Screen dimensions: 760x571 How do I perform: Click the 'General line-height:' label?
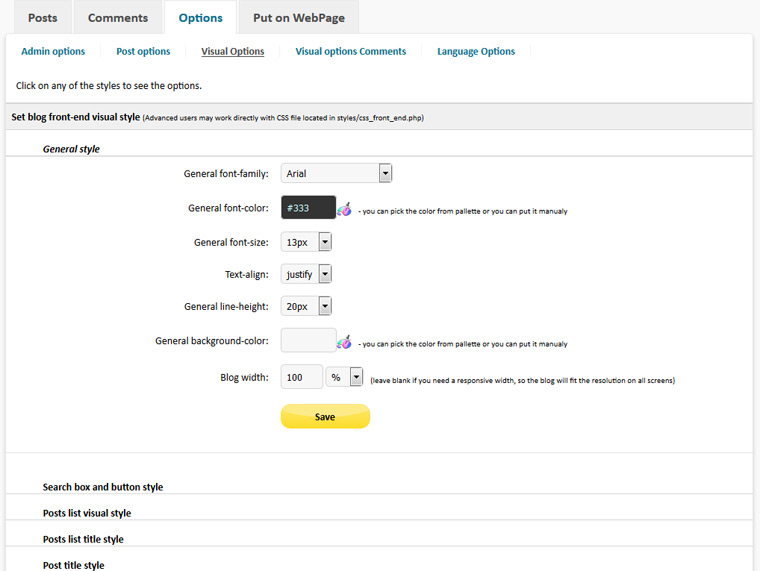coord(226,306)
